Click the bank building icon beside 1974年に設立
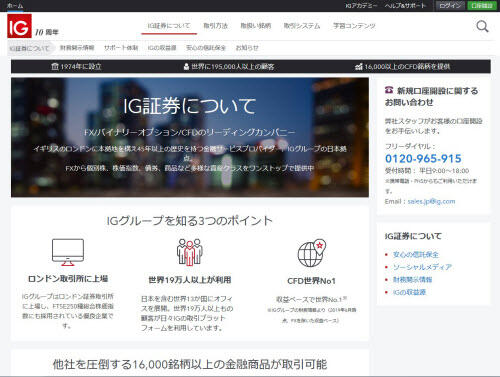 [55, 67]
